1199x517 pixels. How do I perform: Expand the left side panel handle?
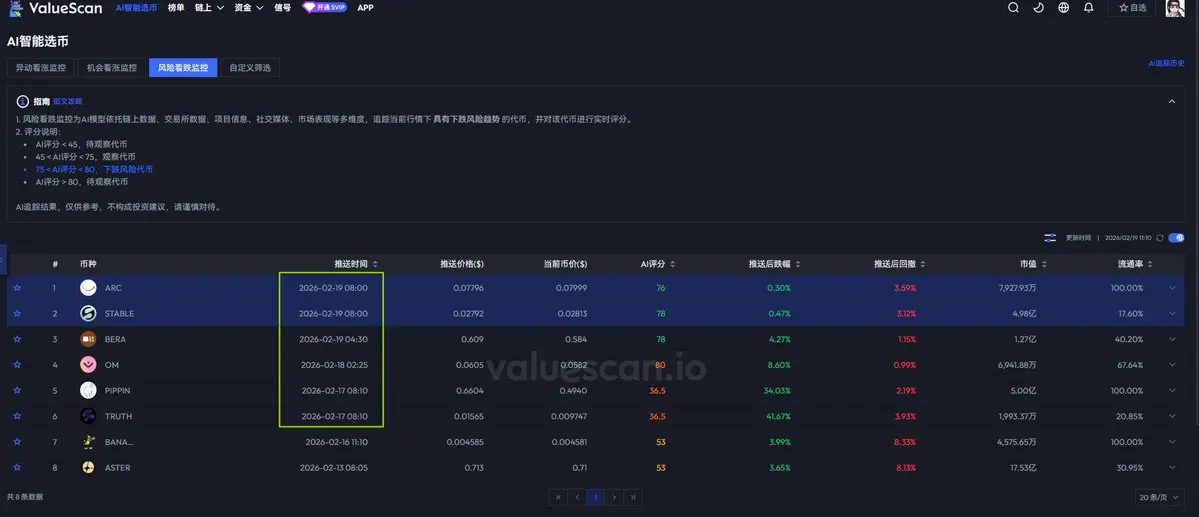point(2,260)
